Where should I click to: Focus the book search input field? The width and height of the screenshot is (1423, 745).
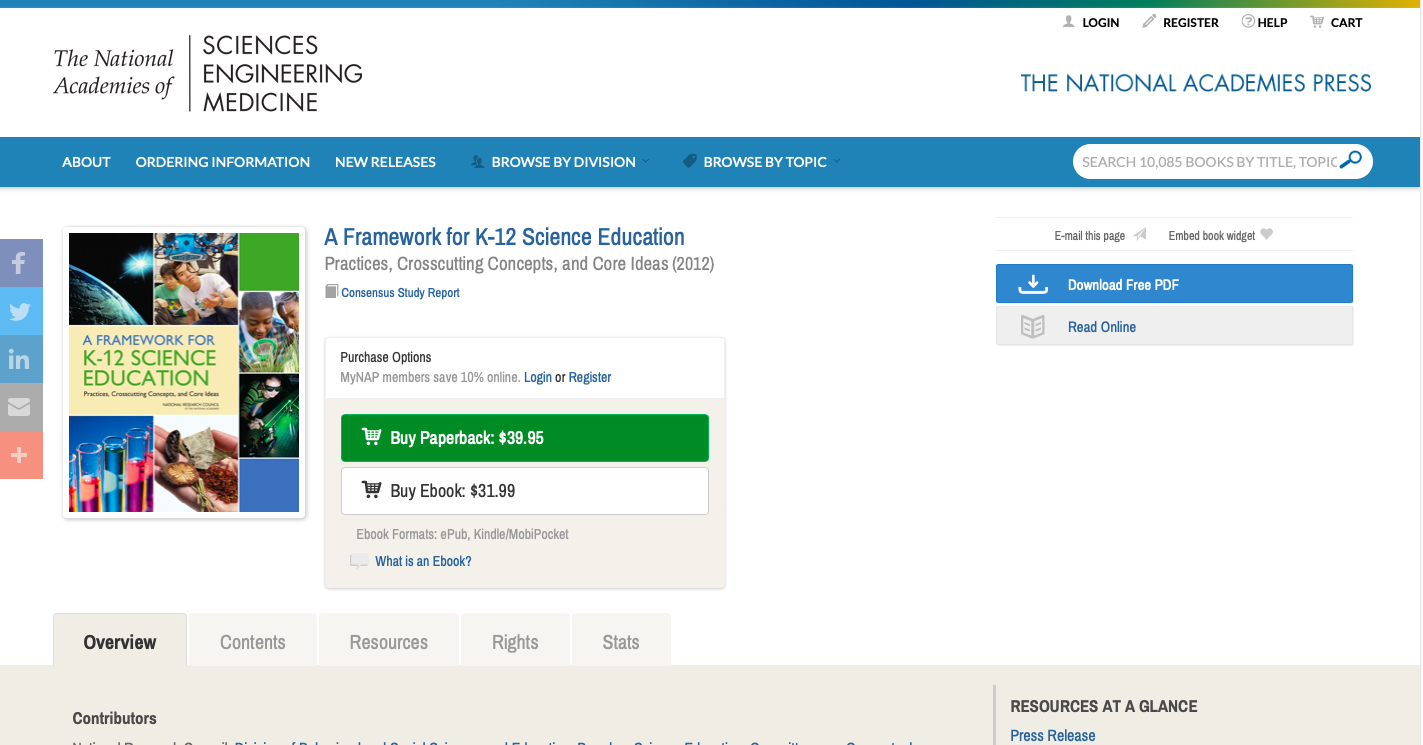1207,162
